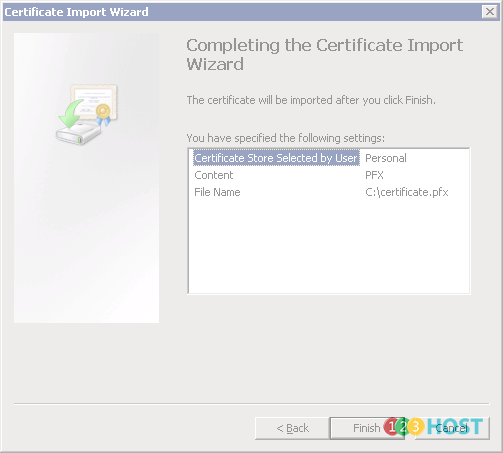
Task: Click the Personal store value
Action: click(386, 158)
